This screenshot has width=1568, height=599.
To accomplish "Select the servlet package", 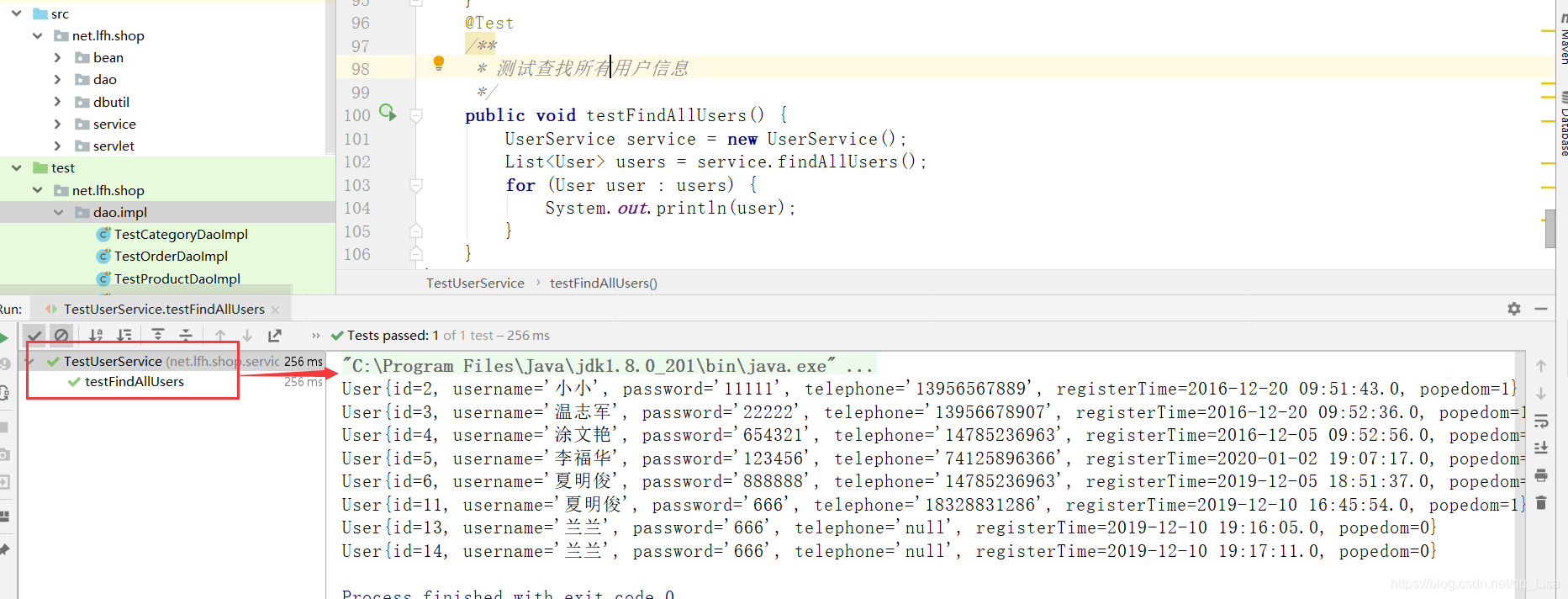I will [x=114, y=146].
